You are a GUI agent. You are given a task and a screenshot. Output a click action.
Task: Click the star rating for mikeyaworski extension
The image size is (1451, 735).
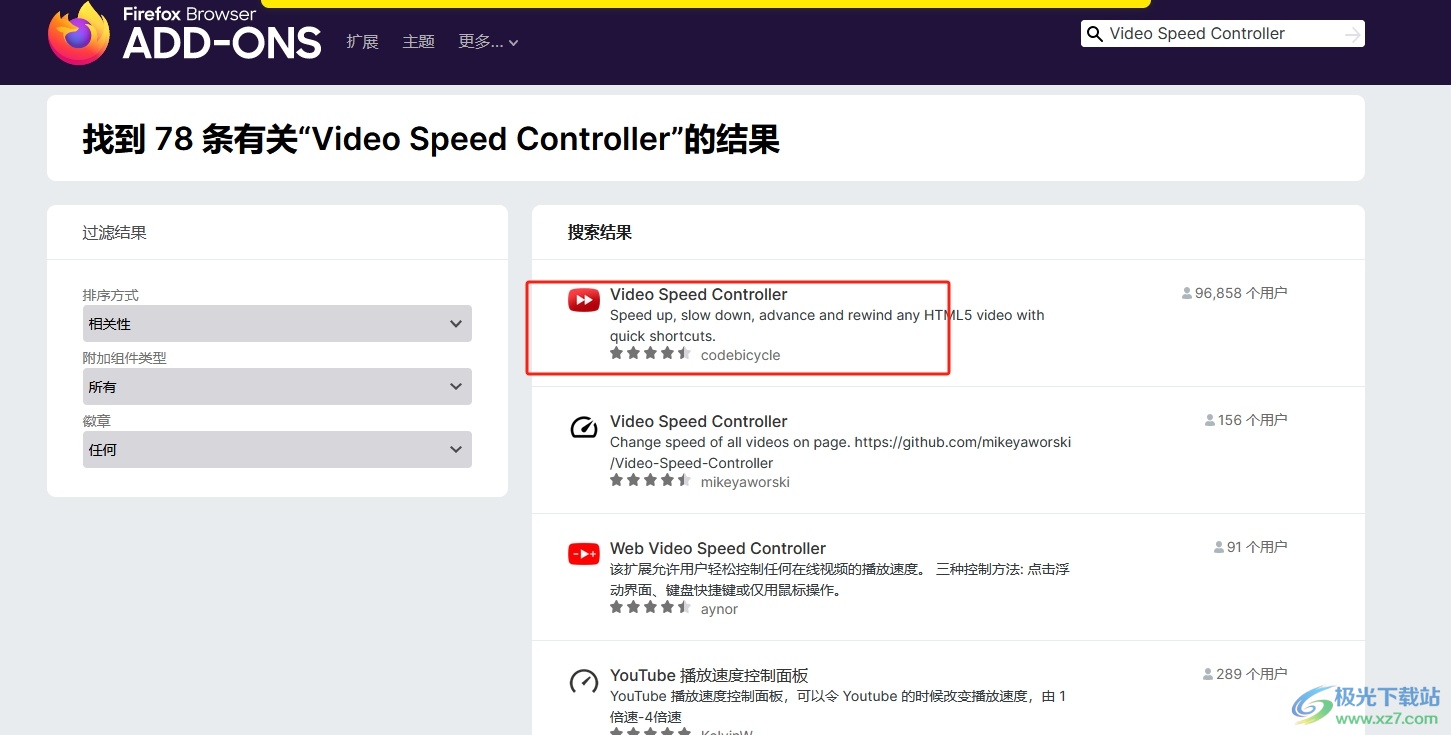click(651, 481)
